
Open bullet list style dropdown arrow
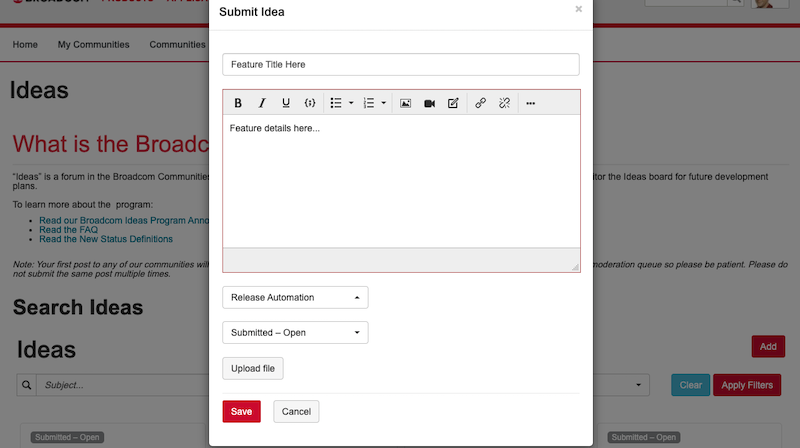pyautogui.click(x=351, y=103)
